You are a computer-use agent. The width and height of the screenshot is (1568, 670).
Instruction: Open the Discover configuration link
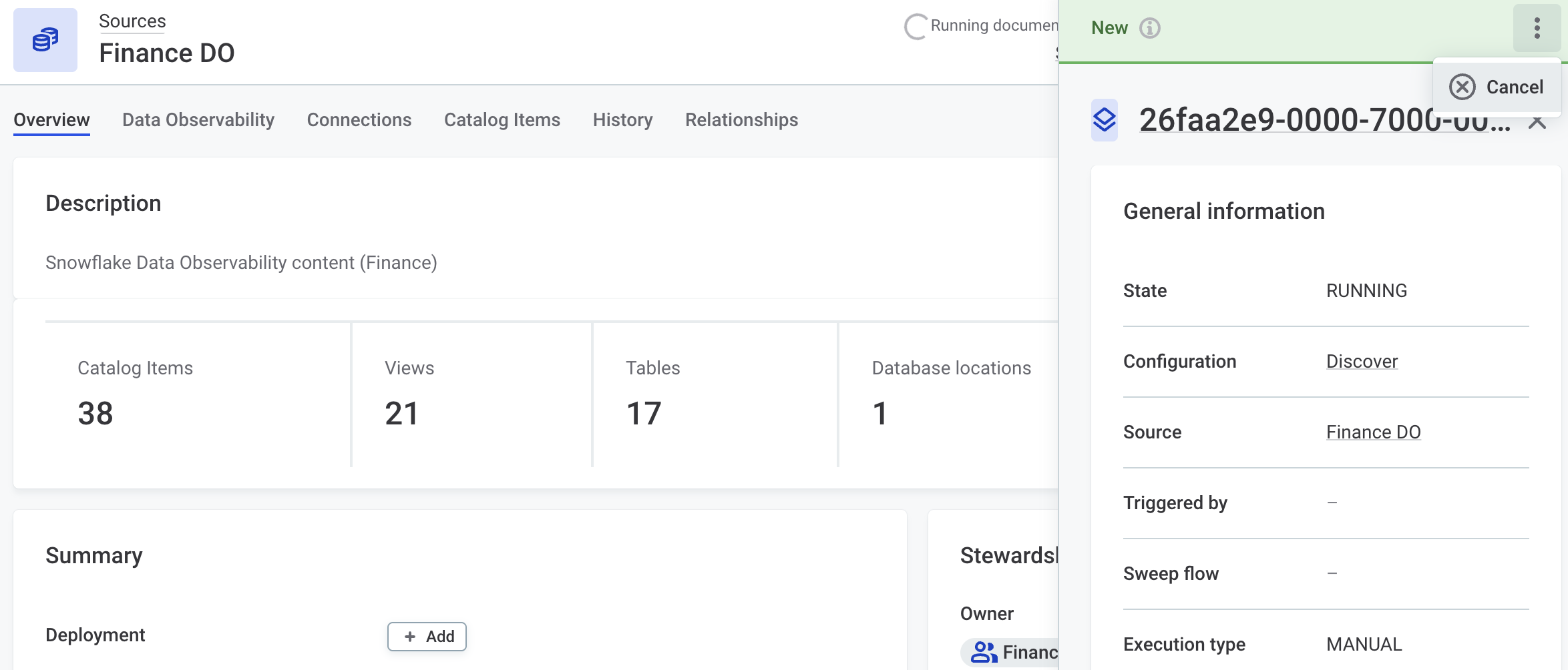click(x=1362, y=361)
